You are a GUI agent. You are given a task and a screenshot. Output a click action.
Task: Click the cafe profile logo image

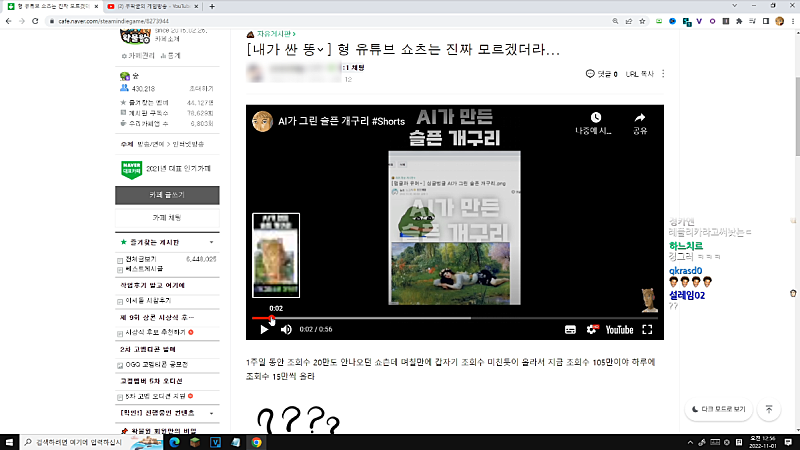click(135, 37)
